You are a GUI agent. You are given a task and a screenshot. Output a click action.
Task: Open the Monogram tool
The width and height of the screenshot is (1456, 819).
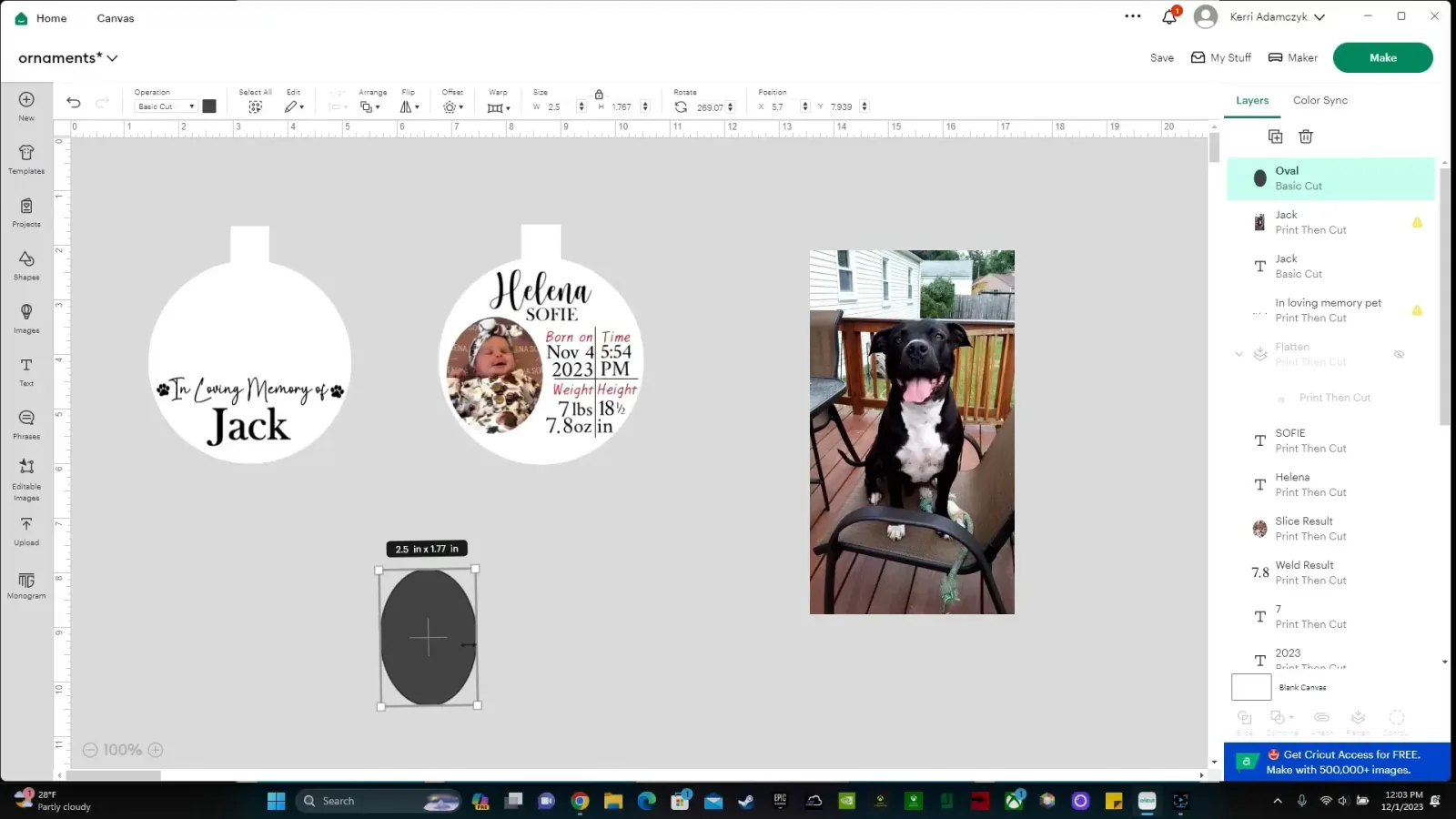[x=26, y=585]
